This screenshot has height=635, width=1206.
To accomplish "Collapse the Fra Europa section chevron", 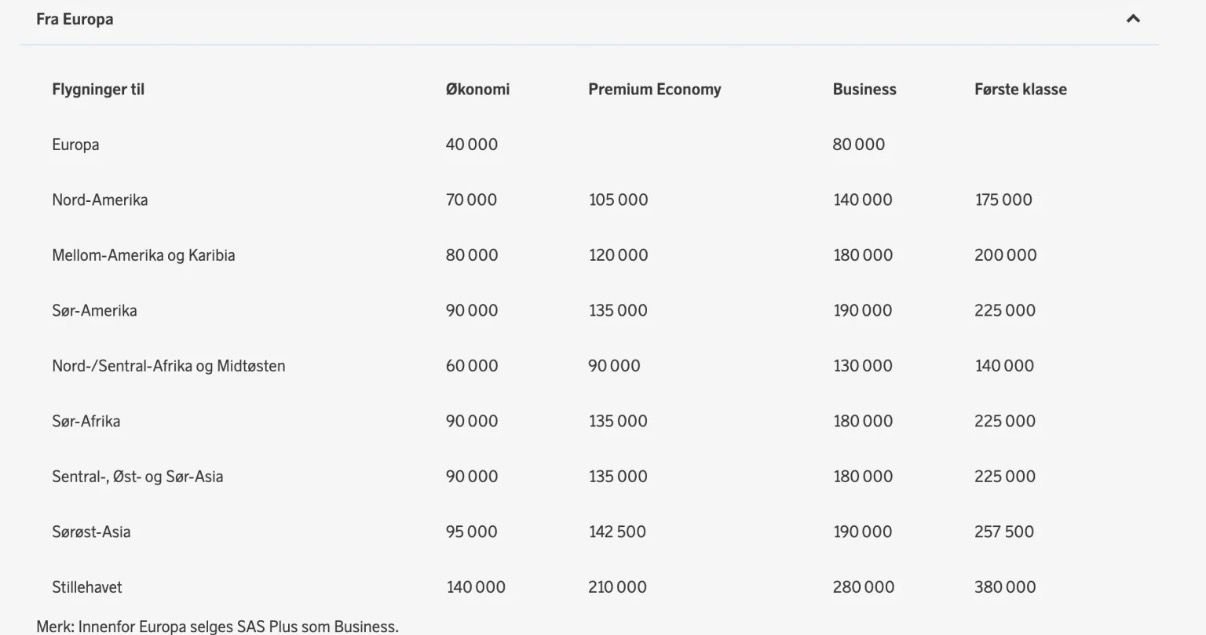I will pyautogui.click(x=1132, y=19).
